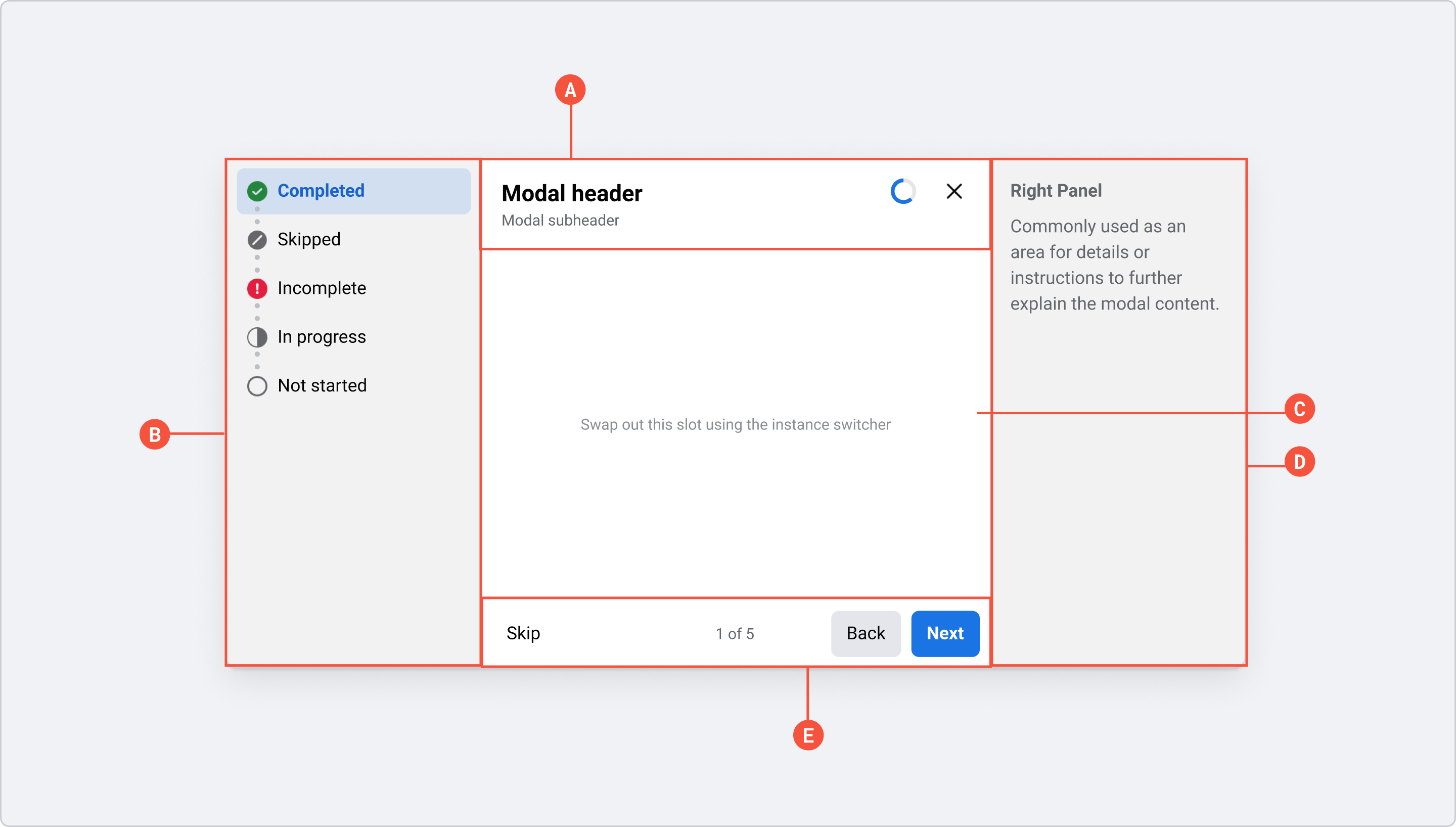Open the Incomplete step

(322, 288)
